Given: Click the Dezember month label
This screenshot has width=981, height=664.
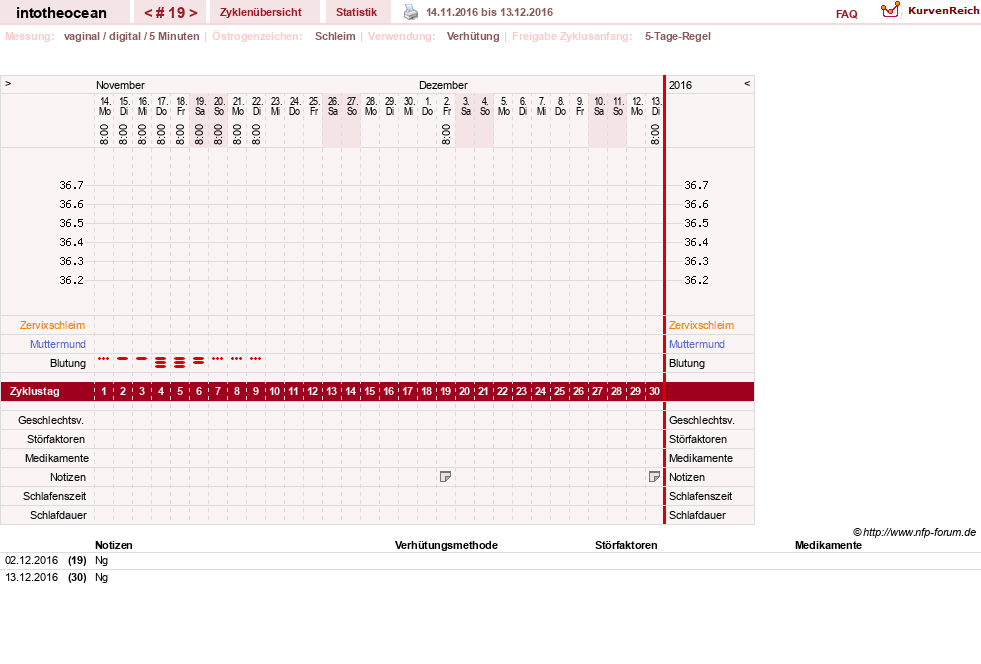Looking at the screenshot, I should coord(443,85).
